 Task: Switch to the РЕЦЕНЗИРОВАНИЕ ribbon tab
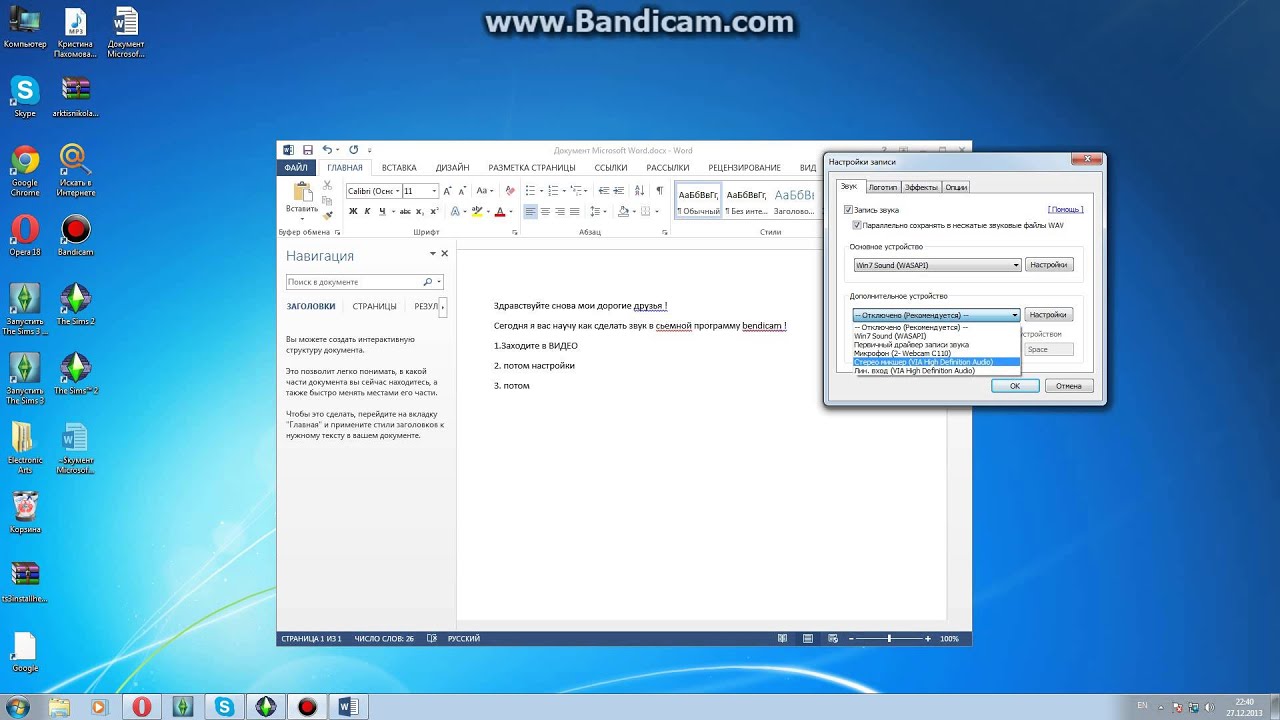(744, 168)
